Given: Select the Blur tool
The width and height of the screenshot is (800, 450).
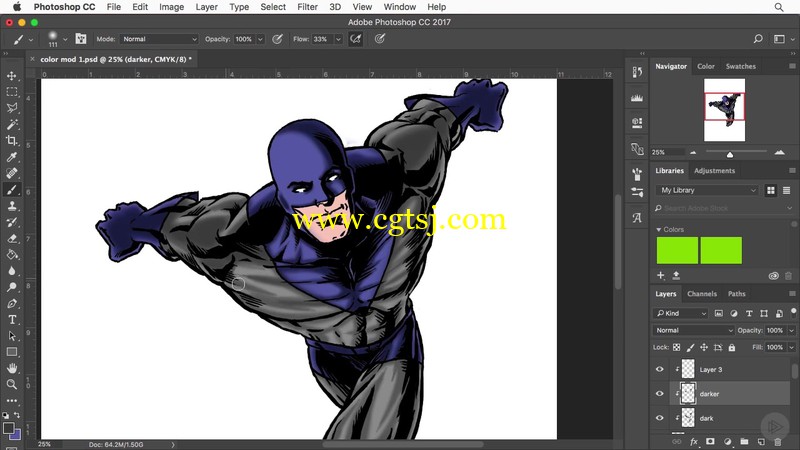Looking at the screenshot, I should [x=11, y=271].
